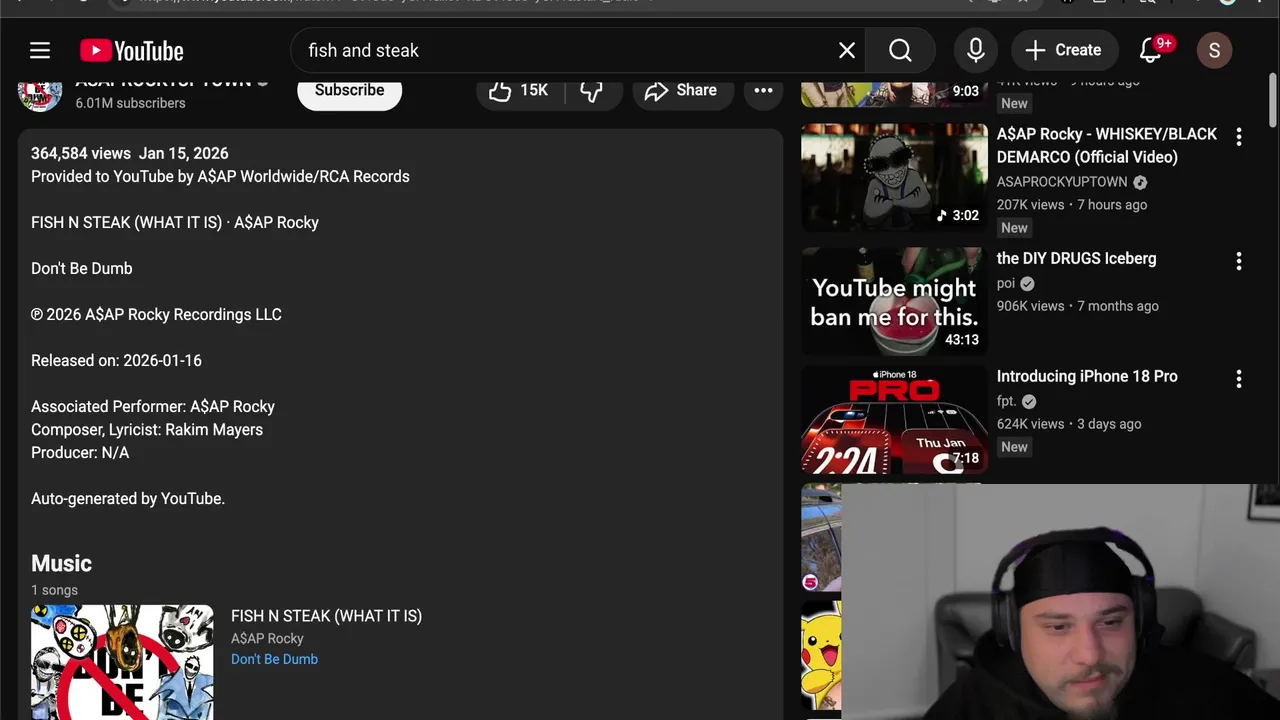The image size is (1280, 720).
Task: Visit the poi channel link
Action: pos(1006,283)
